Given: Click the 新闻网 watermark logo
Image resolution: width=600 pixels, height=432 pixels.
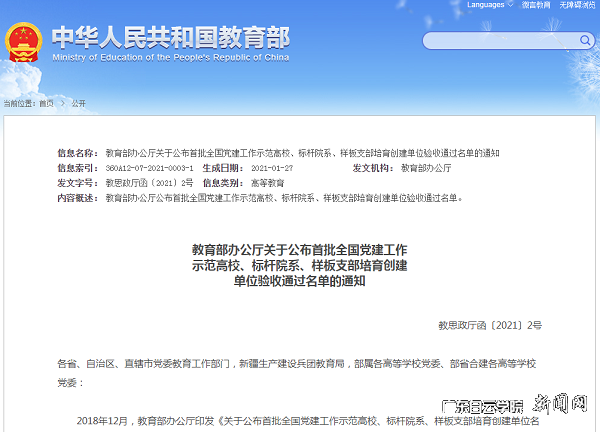Looking at the screenshot, I should coord(567,407).
